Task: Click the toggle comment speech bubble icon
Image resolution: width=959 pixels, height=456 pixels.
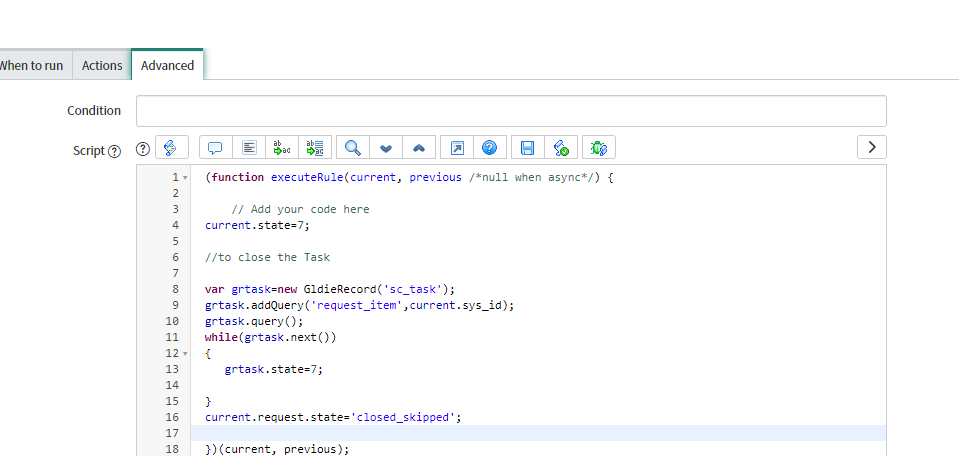Action: coord(215,148)
